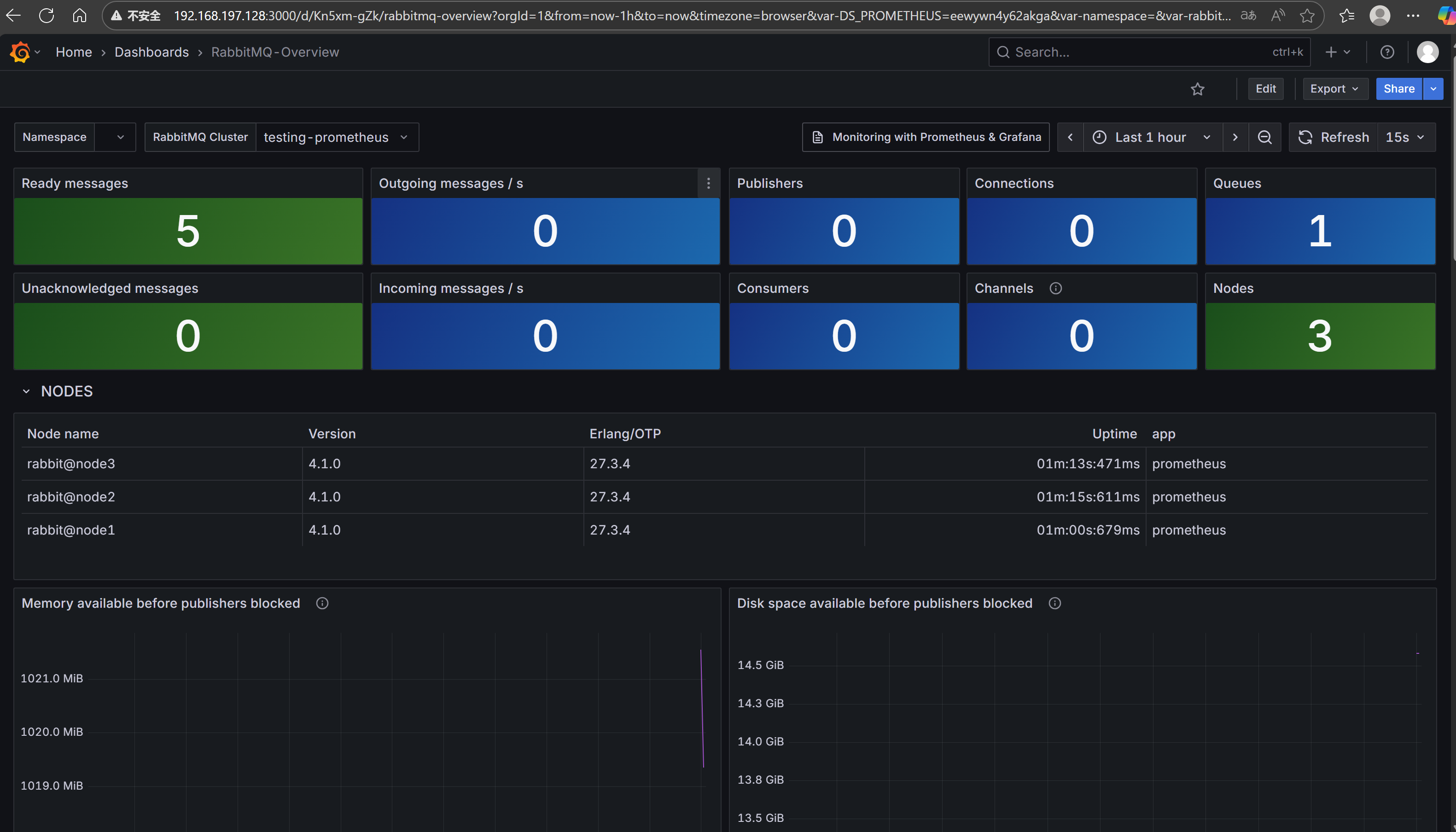Click the Channels panel info icon
Image resolution: width=1456 pixels, height=832 pixels.
[x=1055, y=289]
